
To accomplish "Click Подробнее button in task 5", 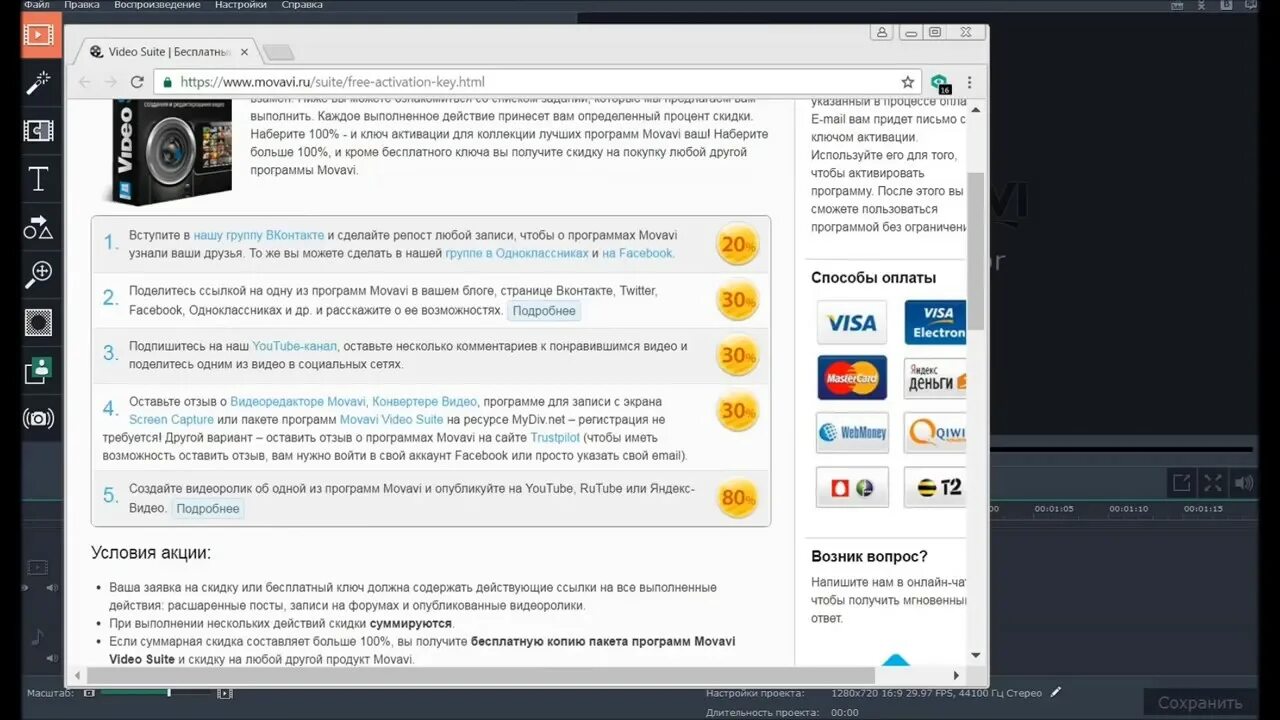I will (208, 509).
